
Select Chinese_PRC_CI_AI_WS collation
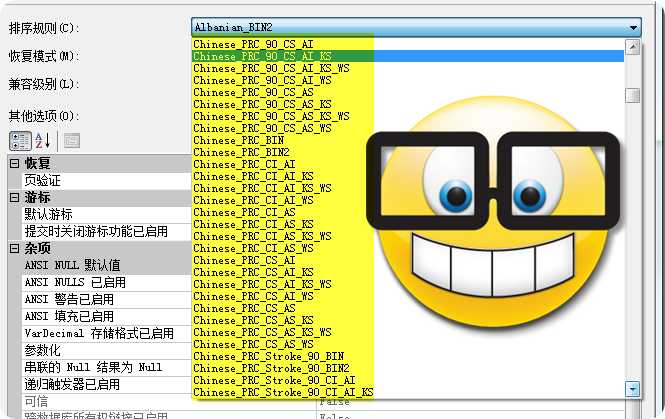click(408, 200)
